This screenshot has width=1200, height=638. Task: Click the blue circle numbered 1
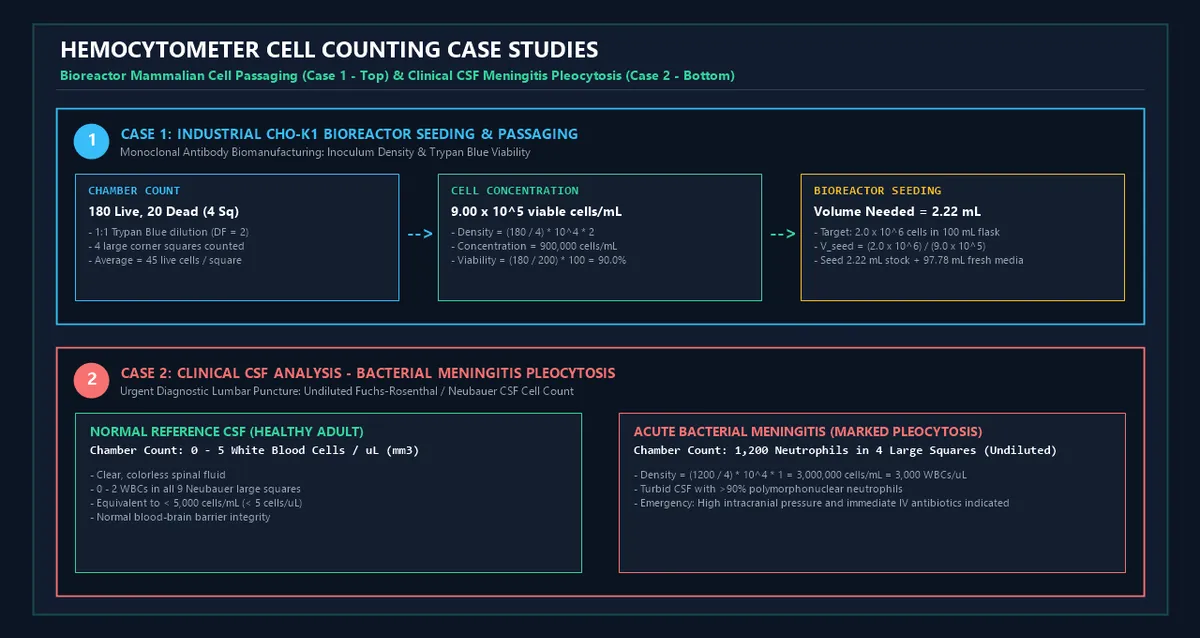(x=92, y=142)
